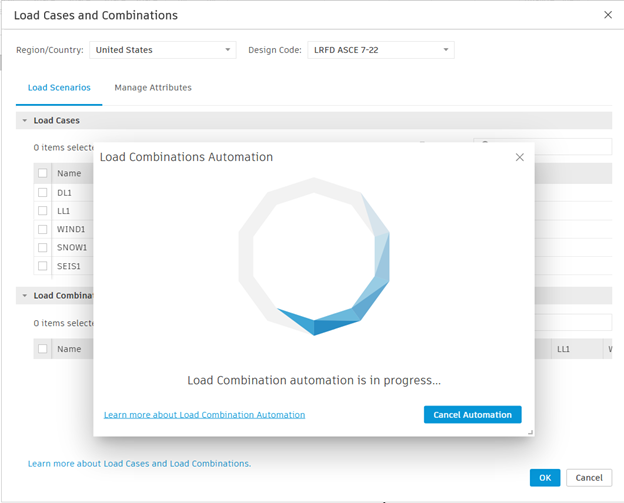Collapse the Load Cases section

[25, 121]
